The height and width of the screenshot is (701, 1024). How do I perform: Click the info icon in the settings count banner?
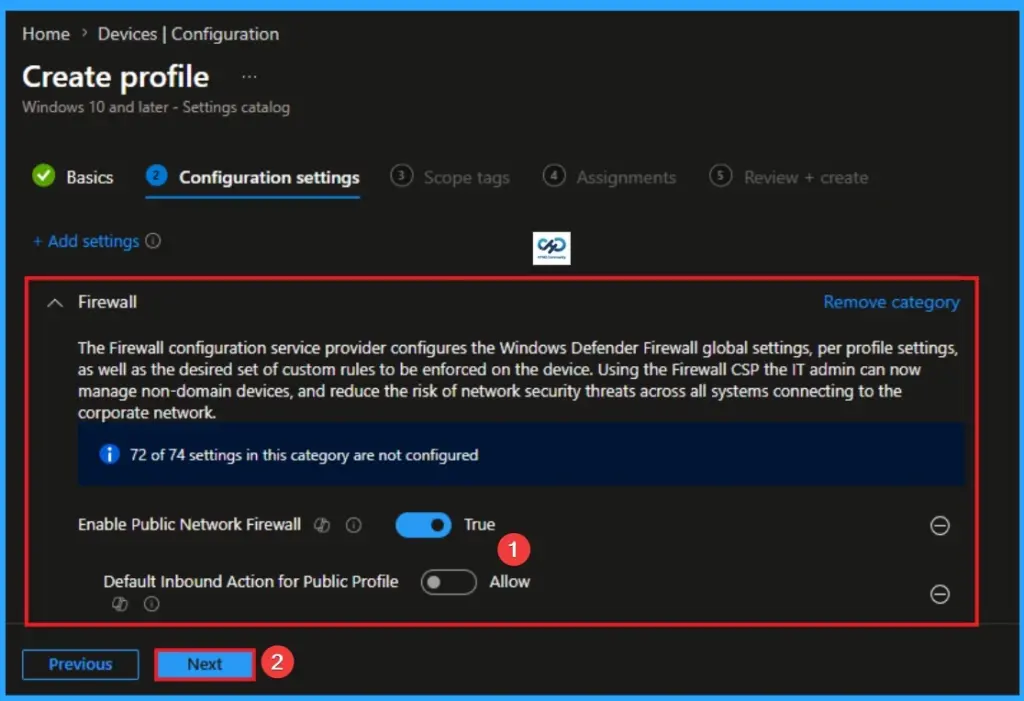pyautogui.click(x=110, y=454)
